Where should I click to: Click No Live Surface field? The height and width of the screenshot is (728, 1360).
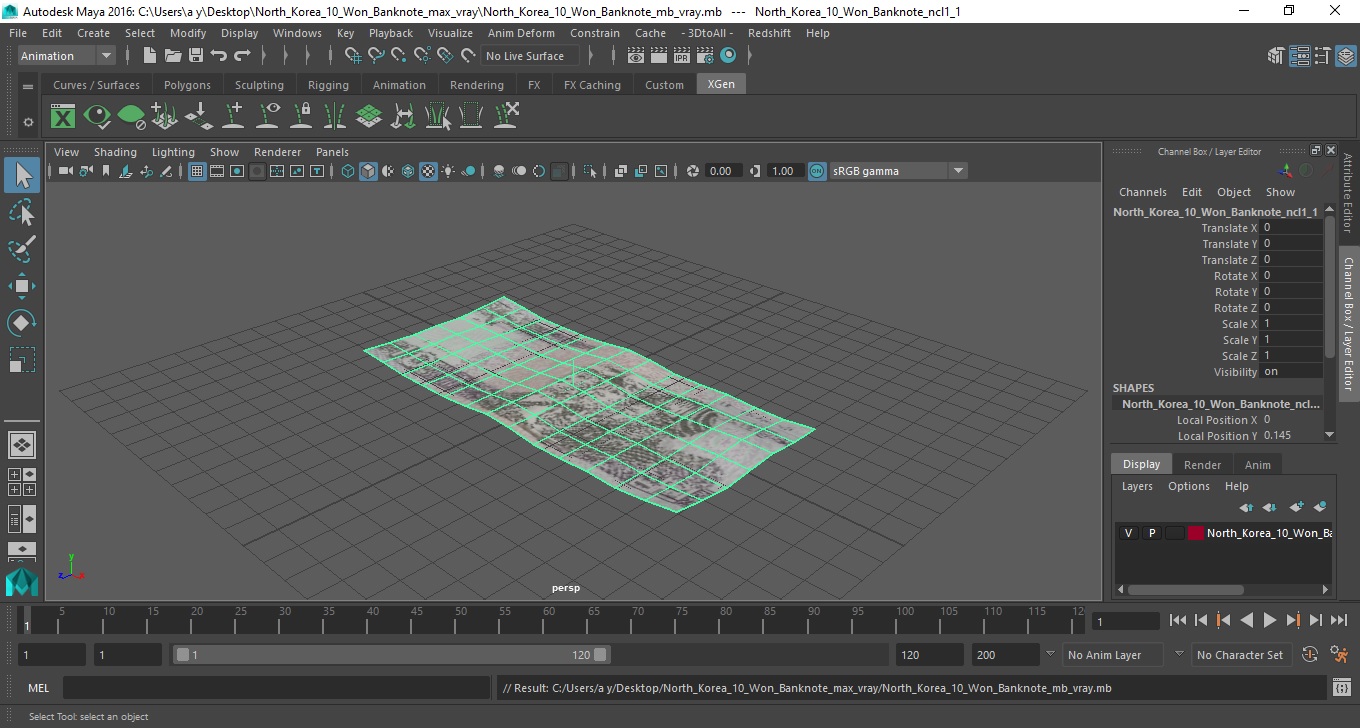[x=530, y=56]
